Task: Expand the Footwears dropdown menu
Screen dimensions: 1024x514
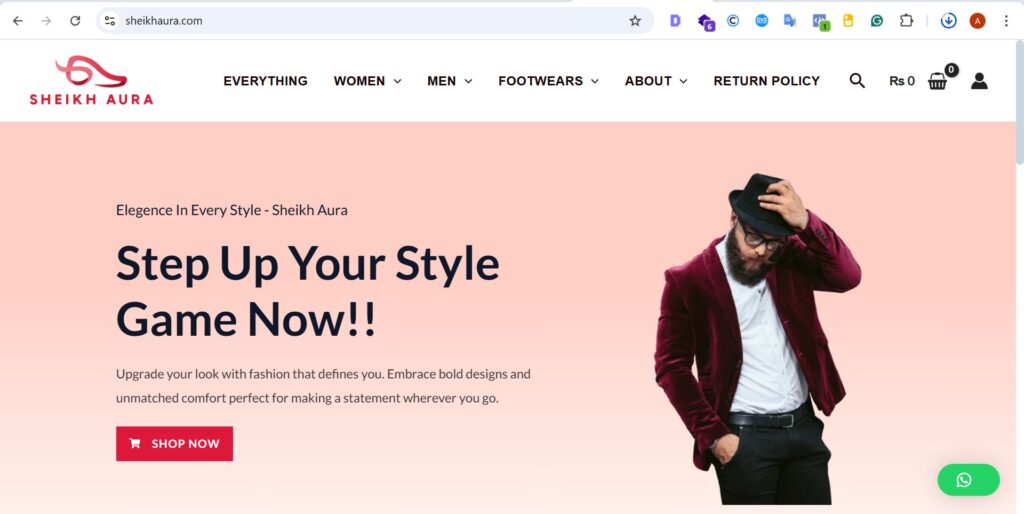Action: pyautogui.click(x=548, y=81)
